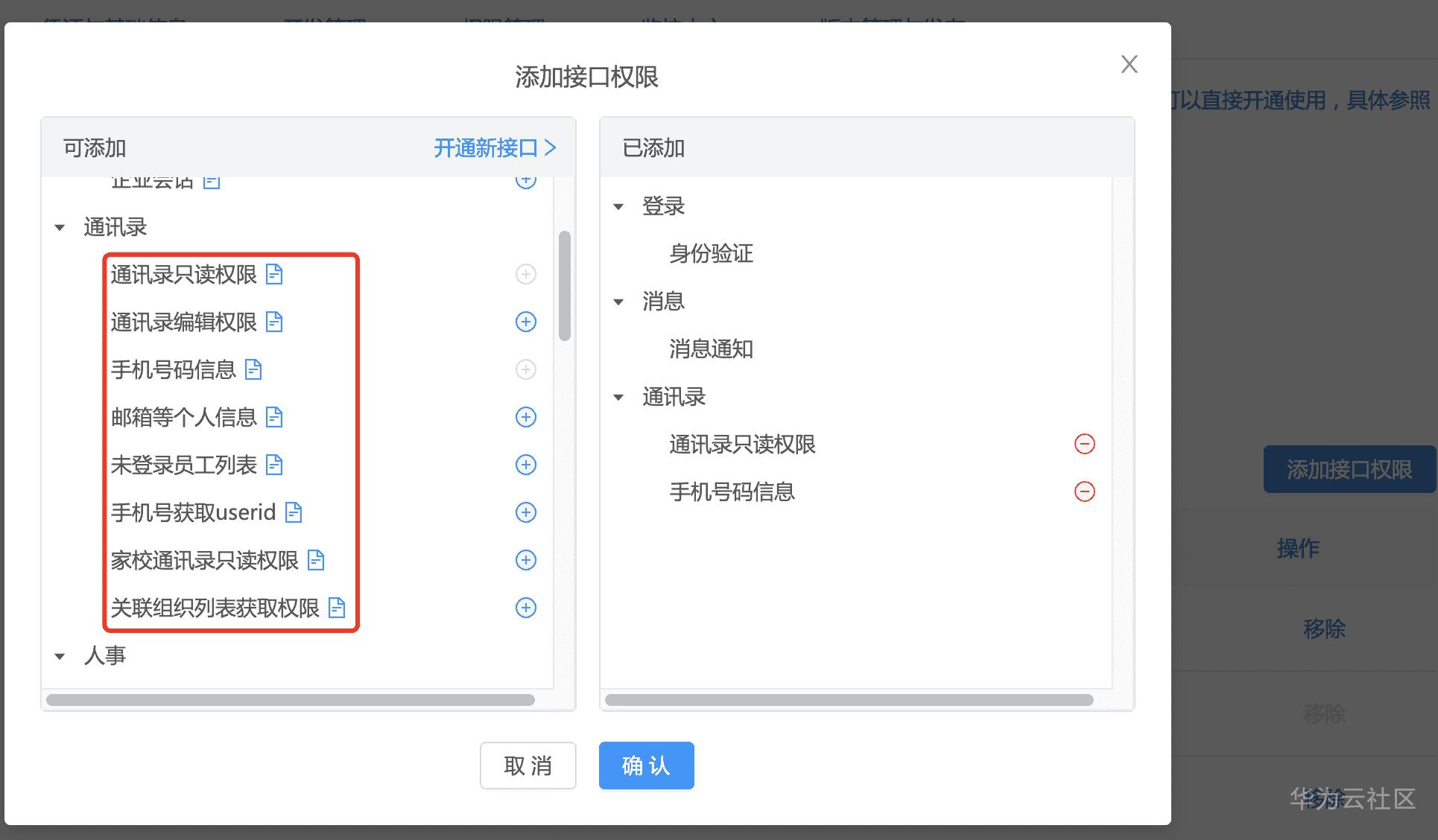Click the add icon for 邮箱等个人信息
The image size is (1438, 840).
(525, 417)
